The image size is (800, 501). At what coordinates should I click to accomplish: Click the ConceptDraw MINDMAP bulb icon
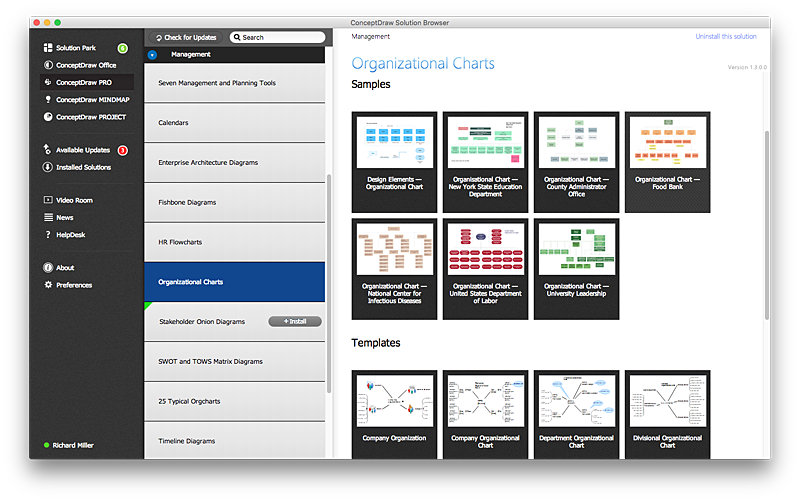tap(48, 99)
